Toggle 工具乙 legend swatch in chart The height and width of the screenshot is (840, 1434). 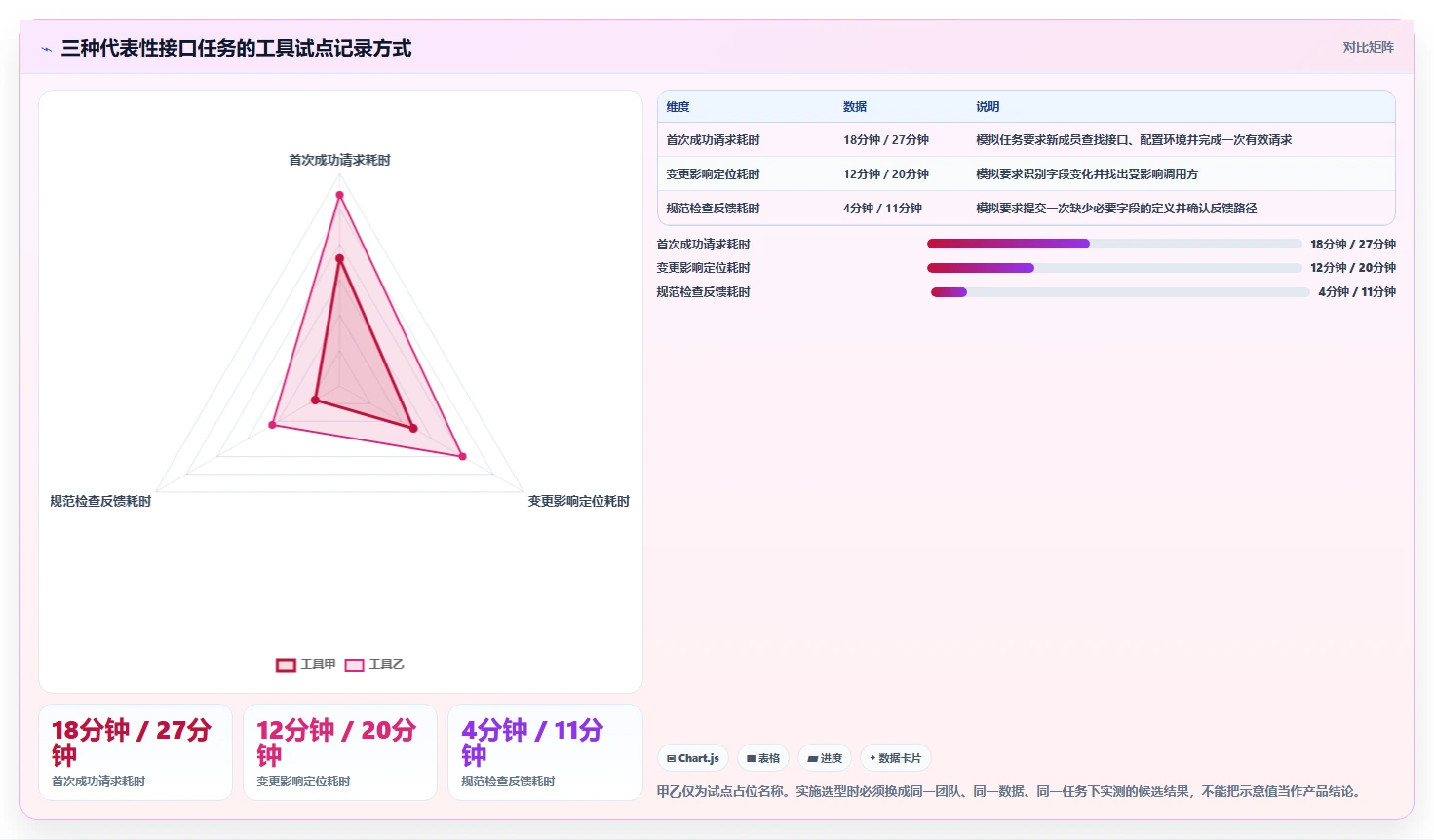(354, 665)
